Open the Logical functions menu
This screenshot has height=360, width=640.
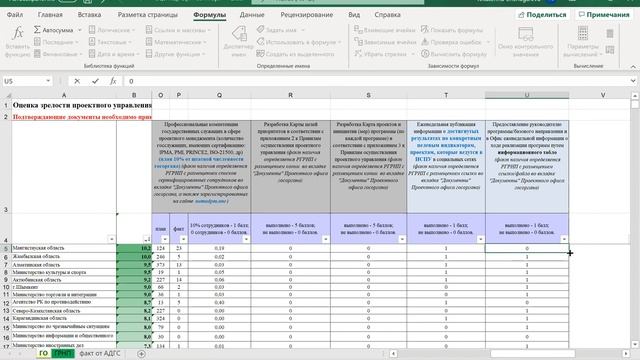pyautogui.click(x=112, y=30)
